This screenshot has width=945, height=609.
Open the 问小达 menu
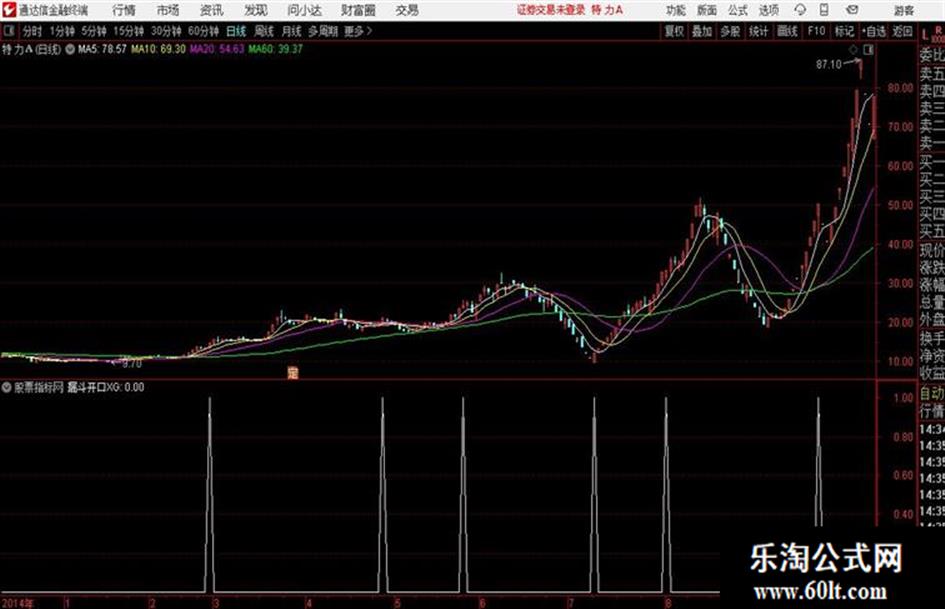pyautogui.click(x=305, y=10)
